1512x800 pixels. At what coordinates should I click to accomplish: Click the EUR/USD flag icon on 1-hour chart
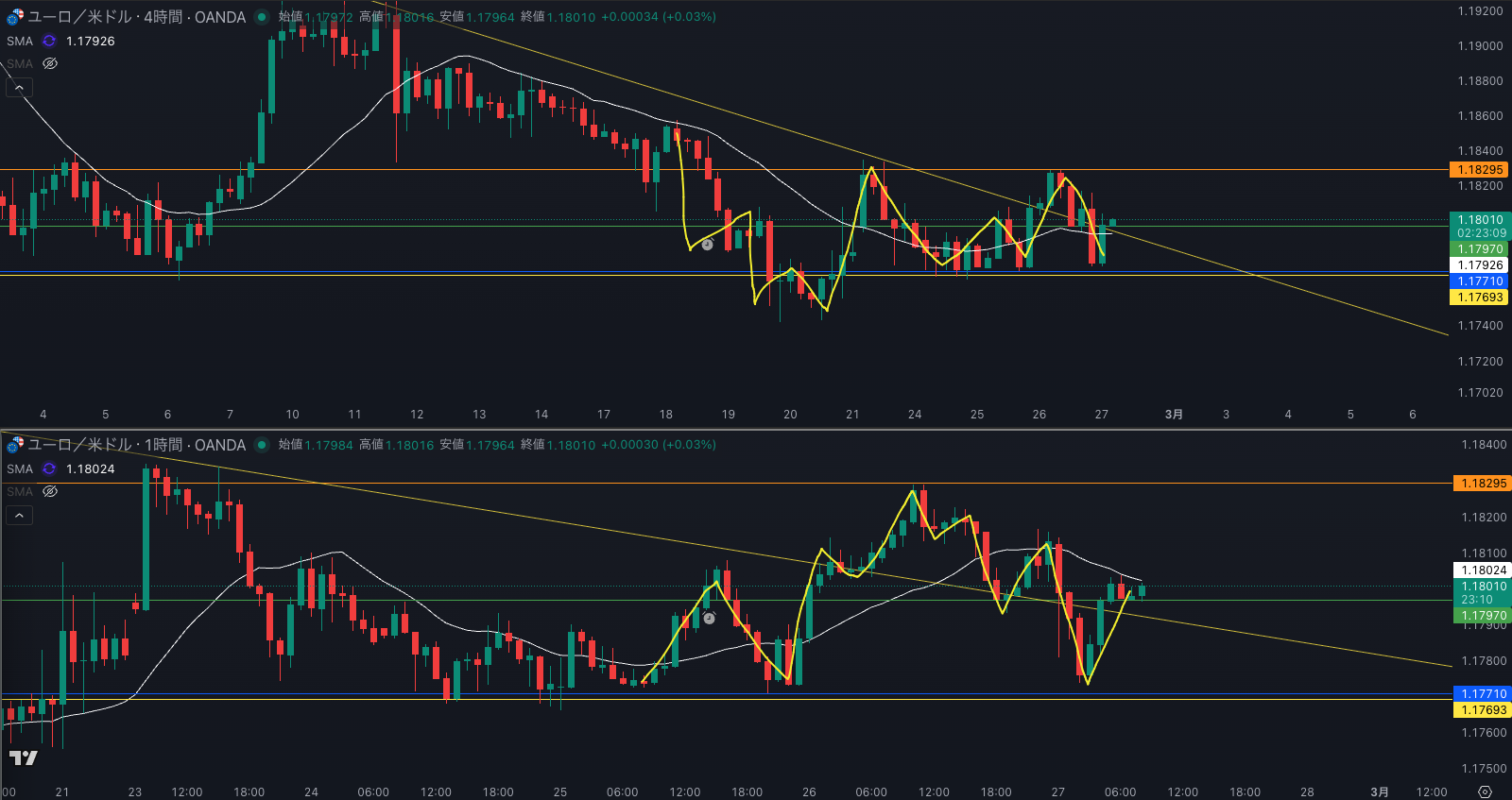pyautogui.click(x=15, y=445)
